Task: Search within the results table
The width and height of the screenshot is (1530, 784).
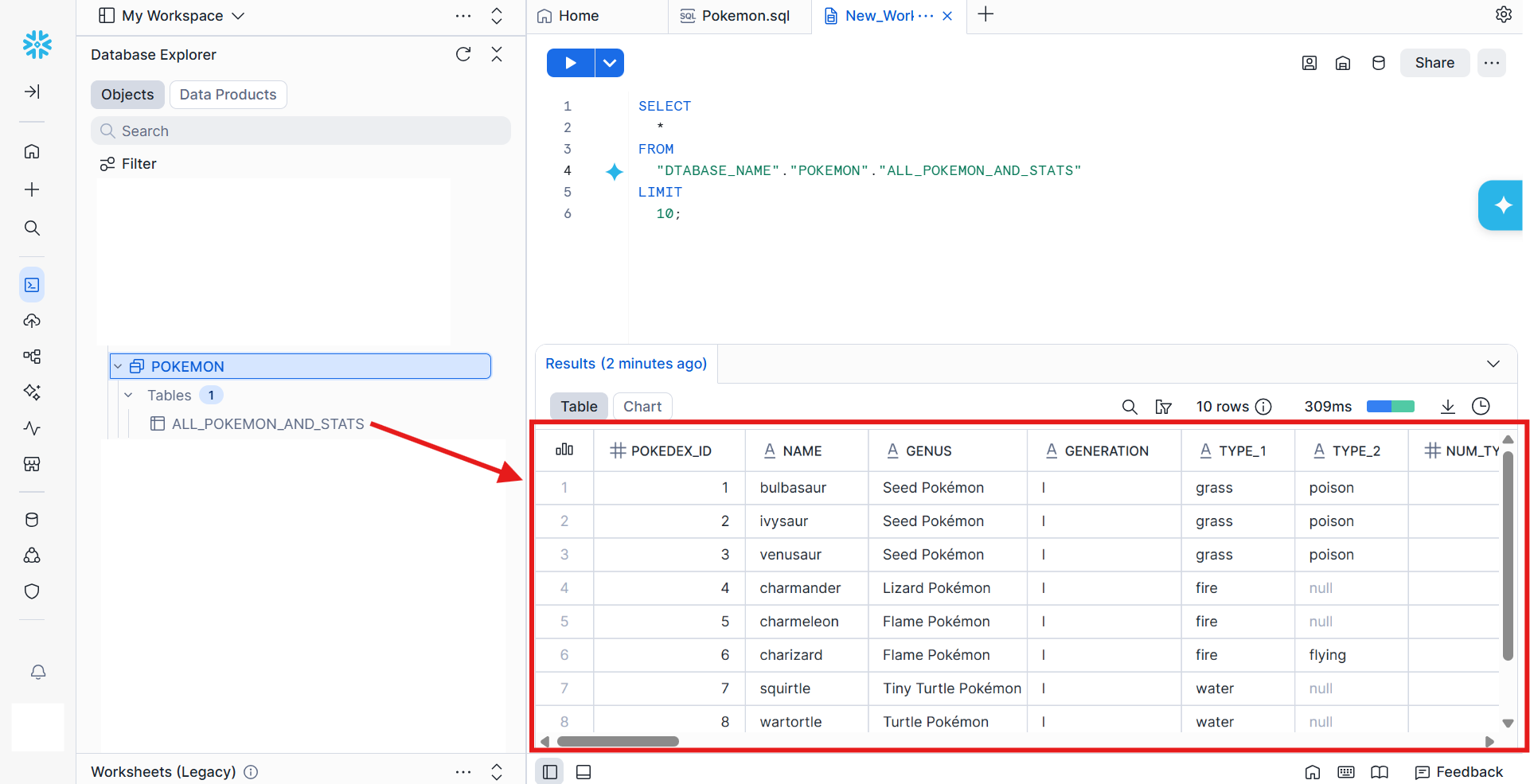Action: click(x=1129, y=407)
